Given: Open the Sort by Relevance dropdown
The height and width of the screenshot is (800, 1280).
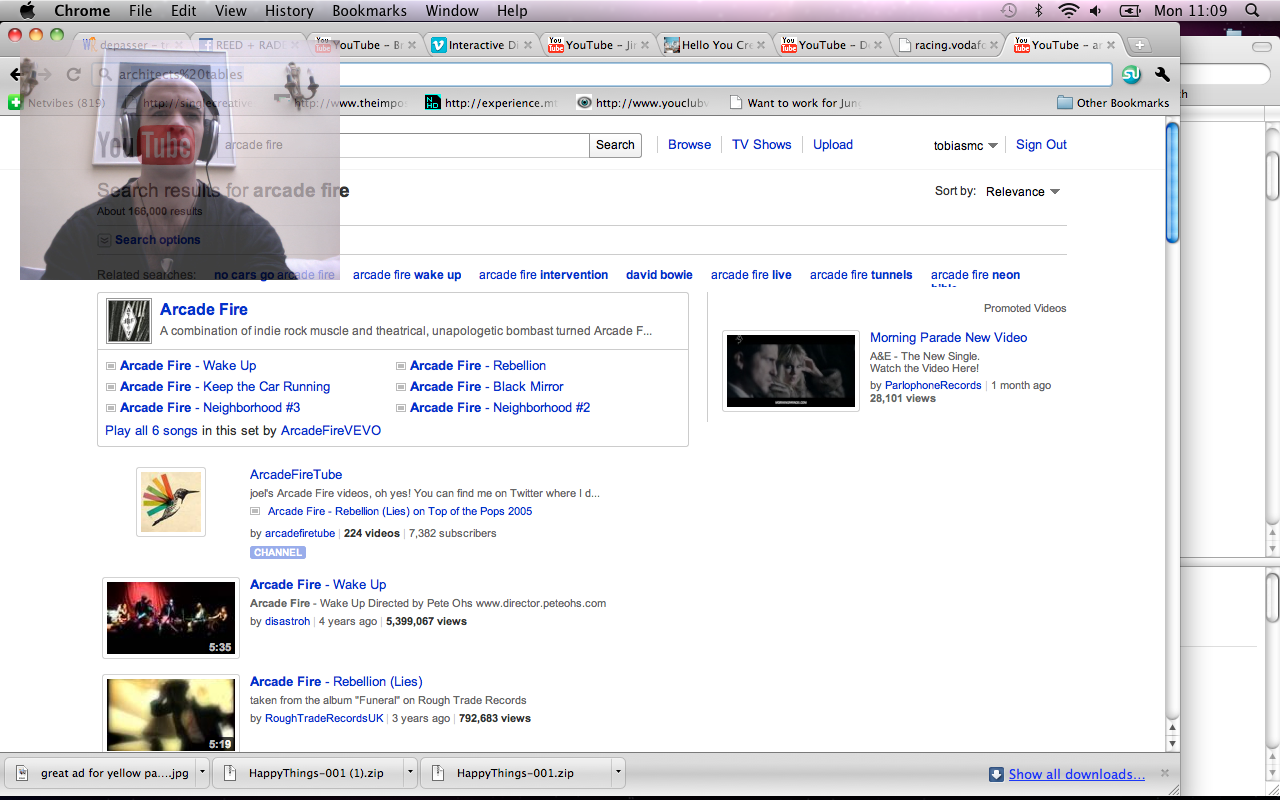Looking at the screenshot, I should [x=1022, y=192].
